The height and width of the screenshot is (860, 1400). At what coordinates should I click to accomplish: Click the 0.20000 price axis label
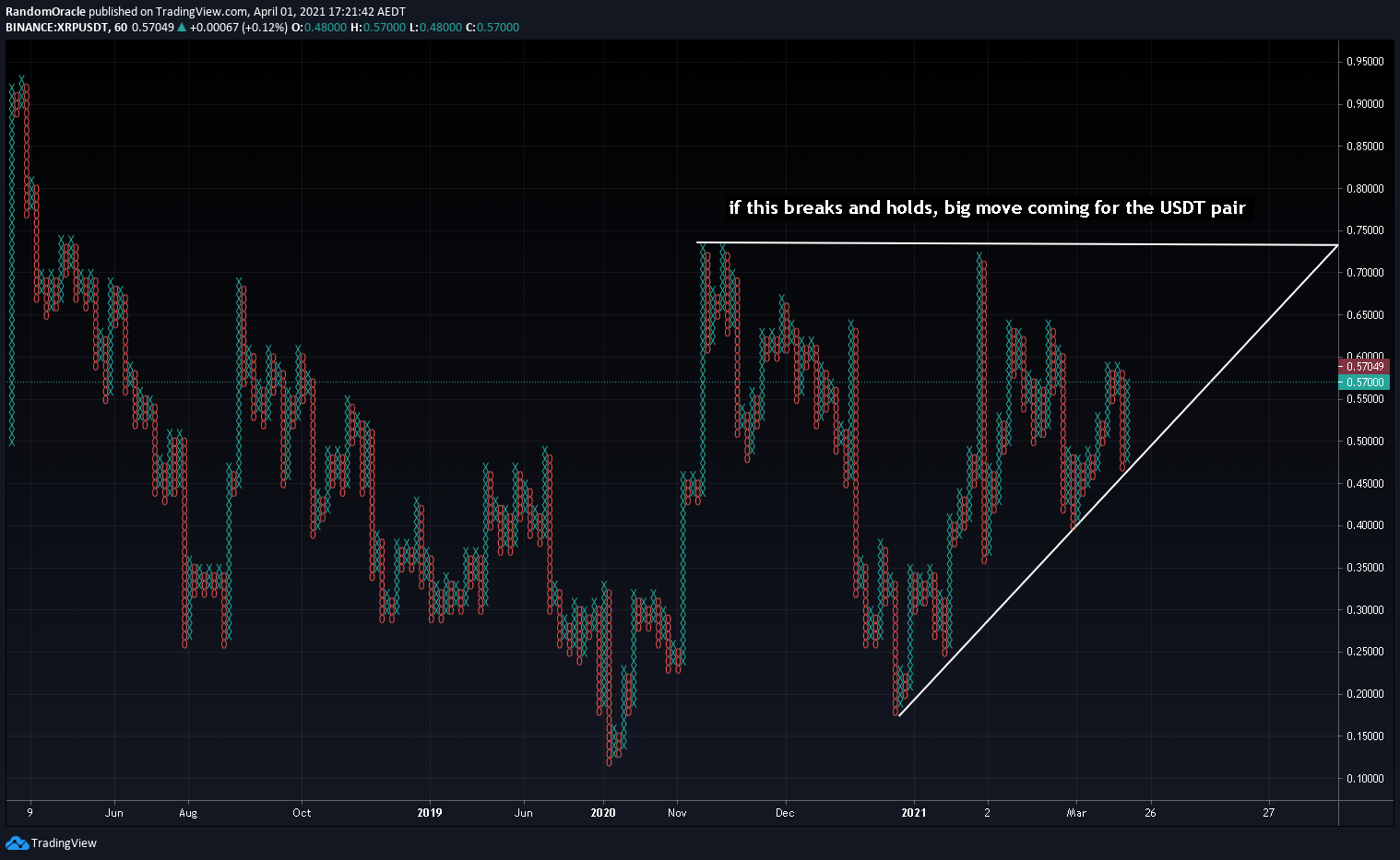point(1364,694)
